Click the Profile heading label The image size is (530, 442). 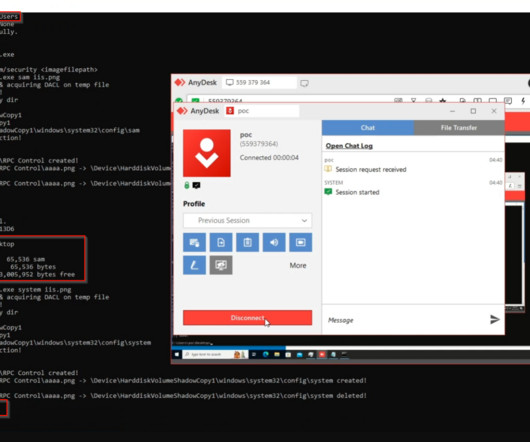[194, 204]
